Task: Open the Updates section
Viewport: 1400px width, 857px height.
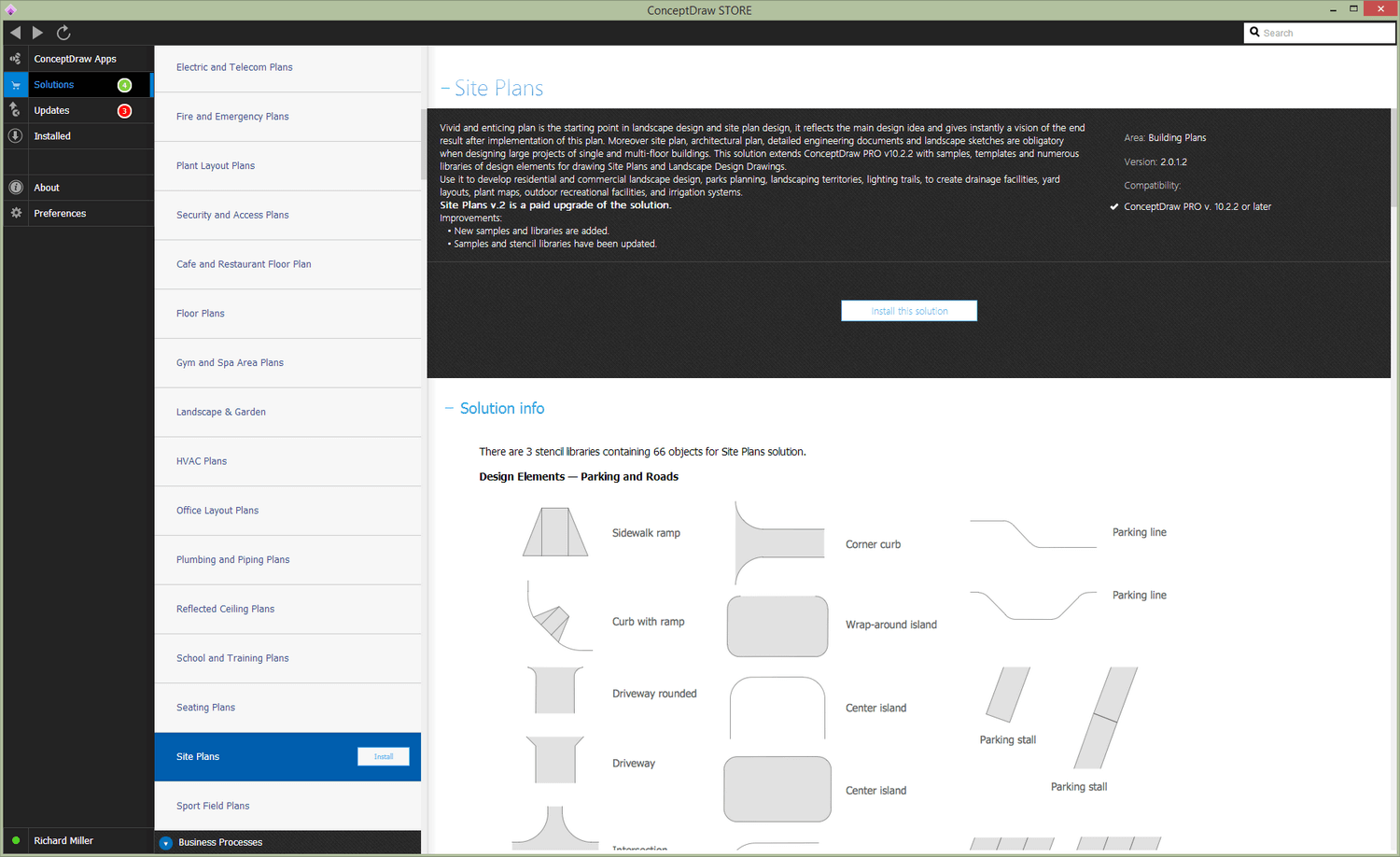Action: (78, 111)
